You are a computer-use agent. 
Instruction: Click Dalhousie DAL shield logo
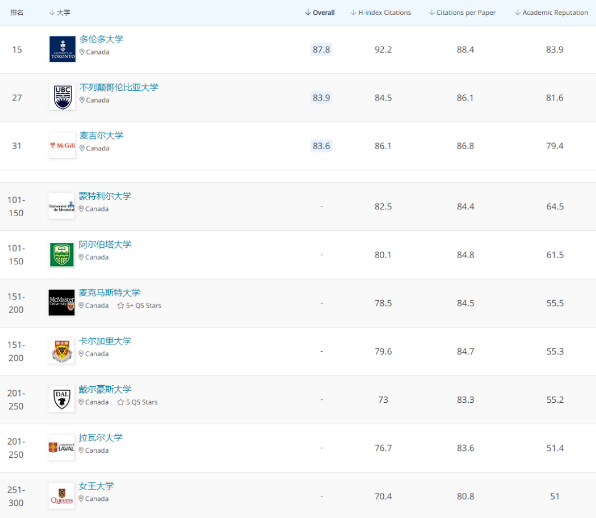click(62, 399)
